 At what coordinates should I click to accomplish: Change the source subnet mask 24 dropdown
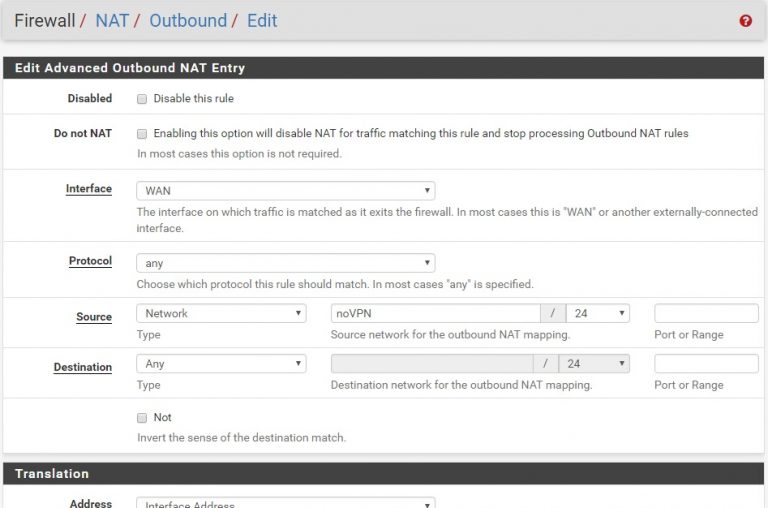pos(597,314)
